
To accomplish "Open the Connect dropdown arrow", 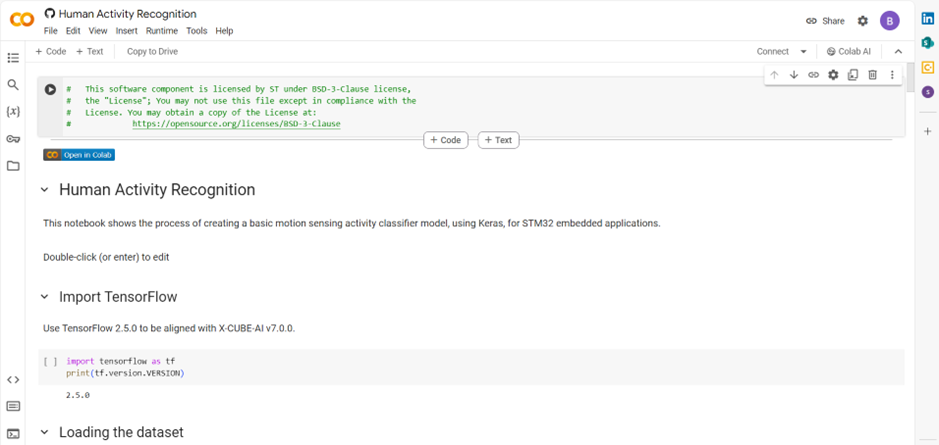I will tap(803, 52).
